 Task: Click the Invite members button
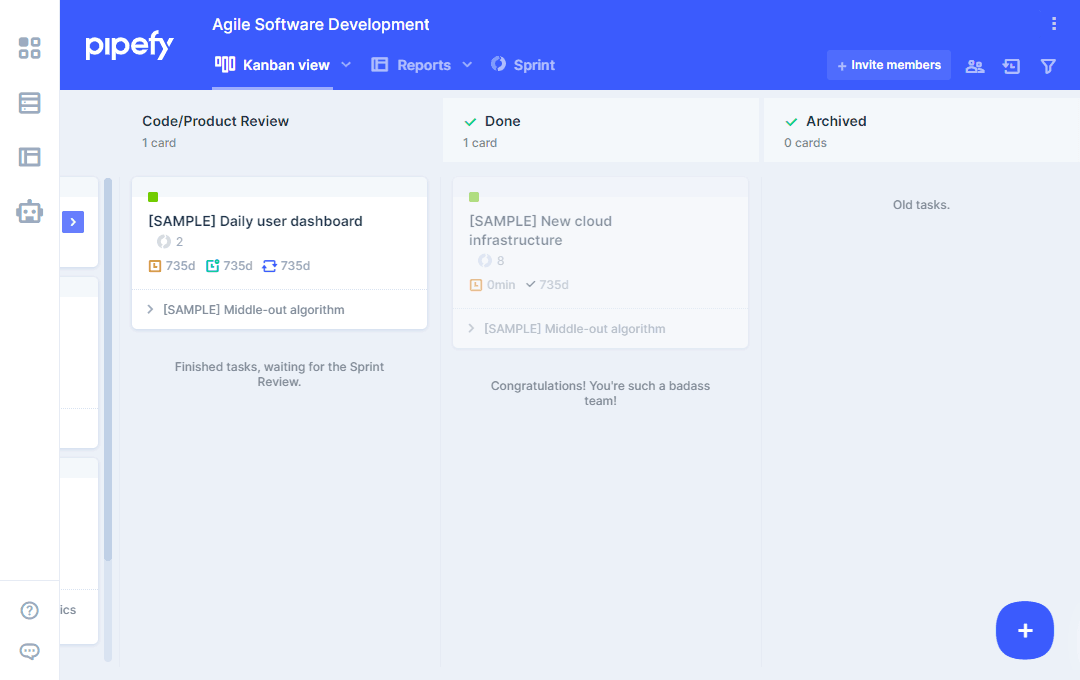[888, 65]
